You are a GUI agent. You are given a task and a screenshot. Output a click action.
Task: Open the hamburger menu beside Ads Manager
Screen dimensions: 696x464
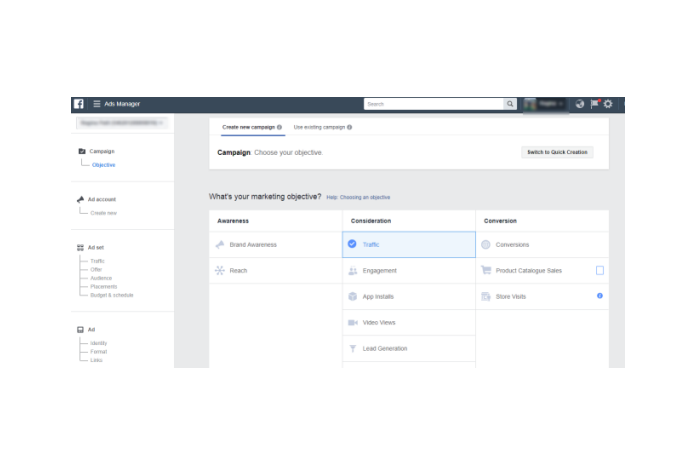(97, 104)
